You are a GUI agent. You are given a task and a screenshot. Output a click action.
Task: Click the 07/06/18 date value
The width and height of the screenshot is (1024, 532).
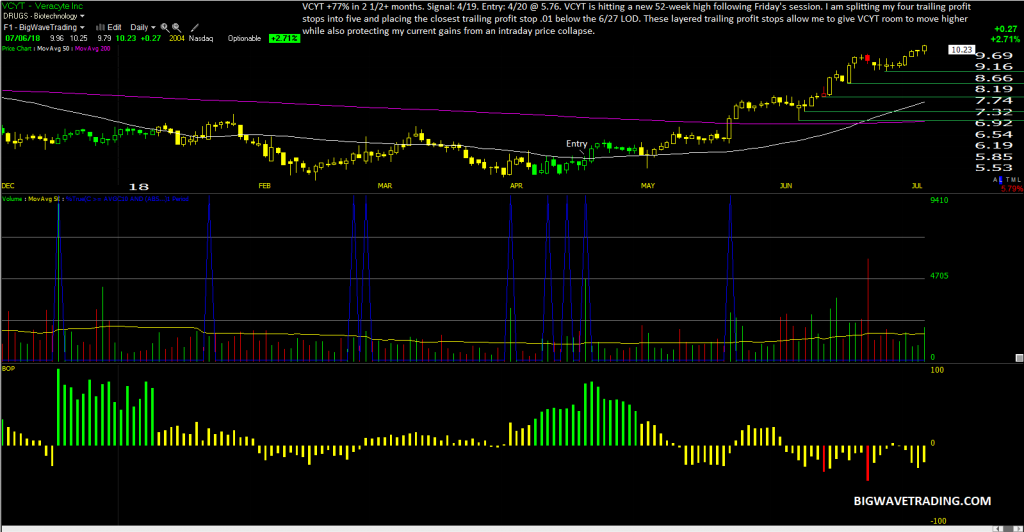pyautogui.click(x=23, y=39)
